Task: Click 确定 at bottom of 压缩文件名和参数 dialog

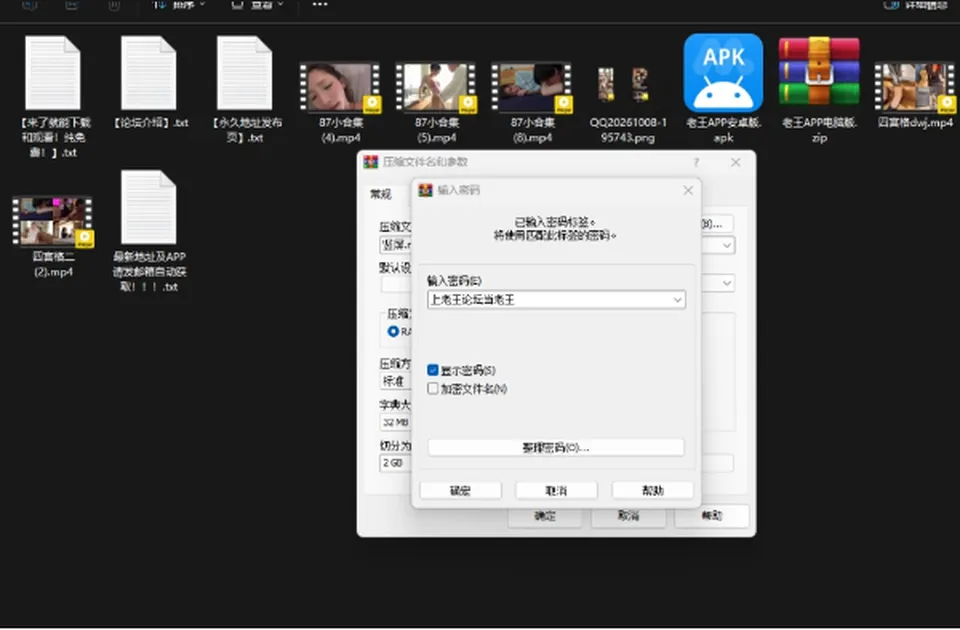Action: click(544, 516)
